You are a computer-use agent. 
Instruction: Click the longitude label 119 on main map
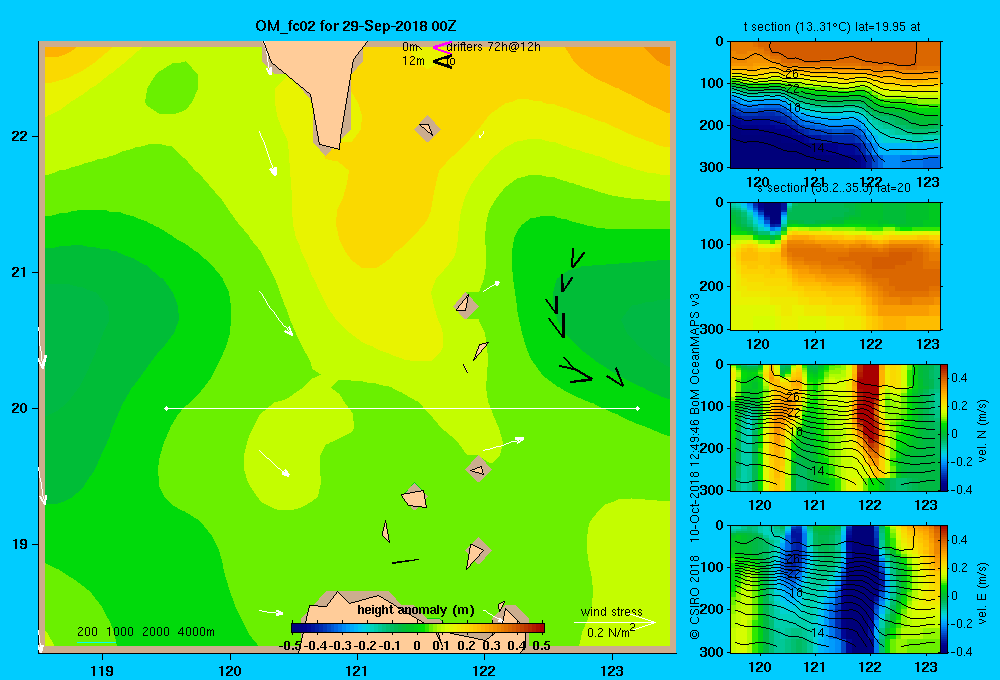pyautogui.click(x=102, y=670)
